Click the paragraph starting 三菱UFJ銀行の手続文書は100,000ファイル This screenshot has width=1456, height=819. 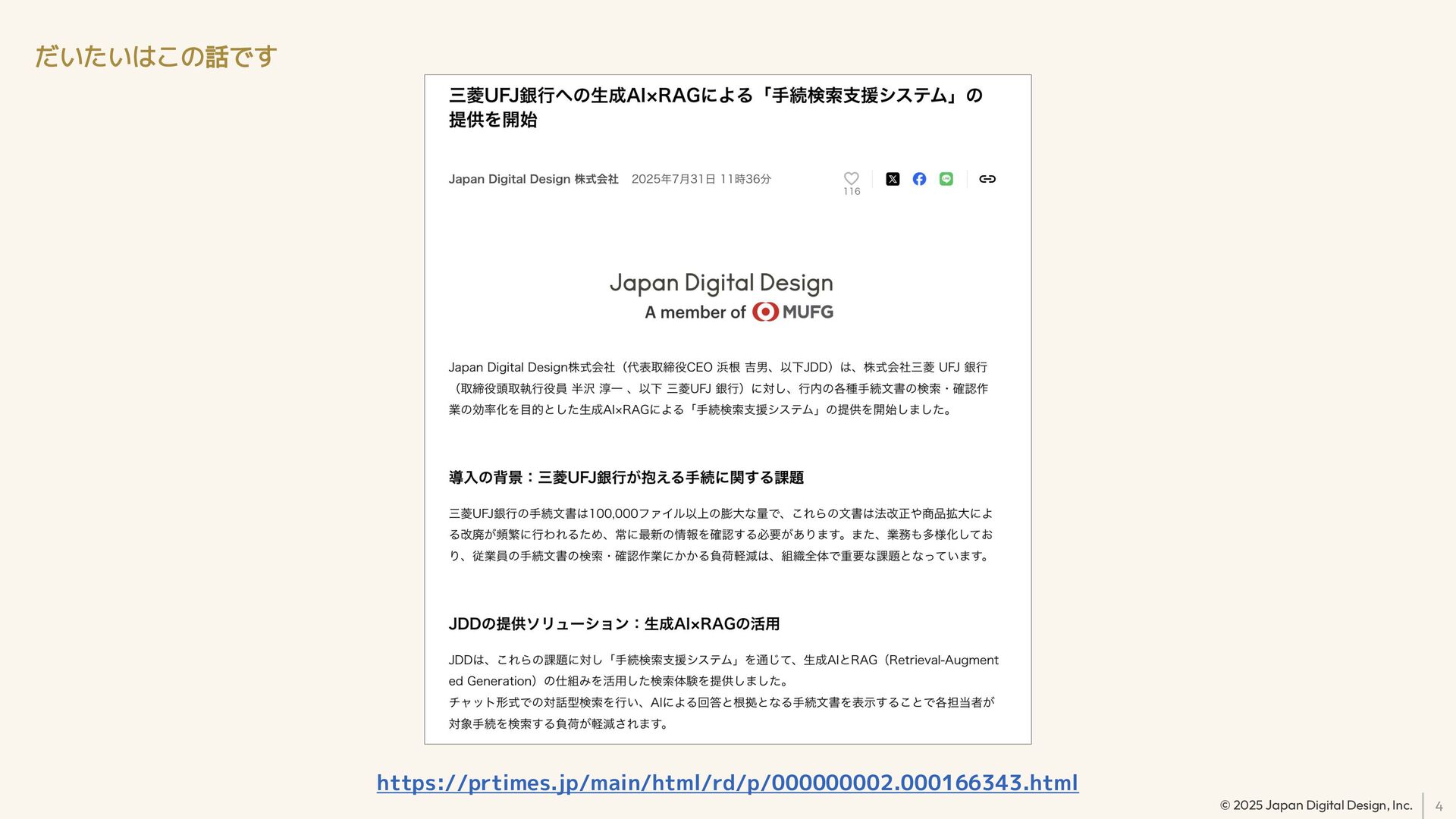[x=720, y=535]
